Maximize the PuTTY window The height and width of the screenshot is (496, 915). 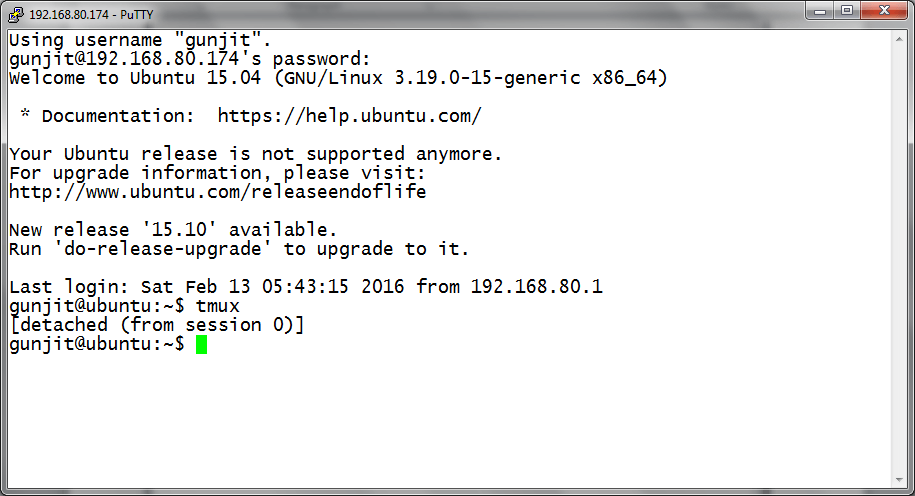click(846, 12)
